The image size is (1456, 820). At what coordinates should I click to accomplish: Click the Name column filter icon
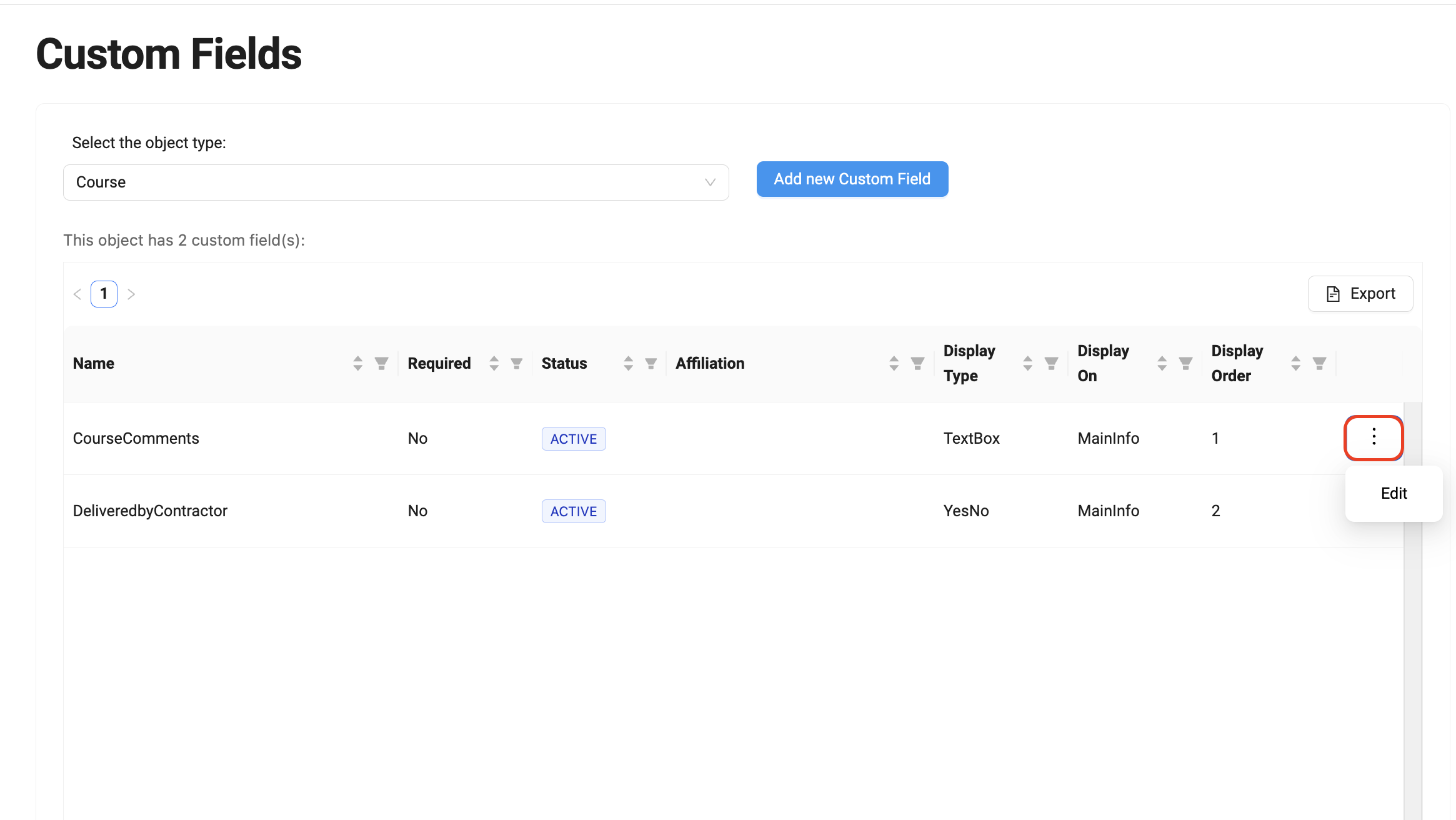click(381, 363)
